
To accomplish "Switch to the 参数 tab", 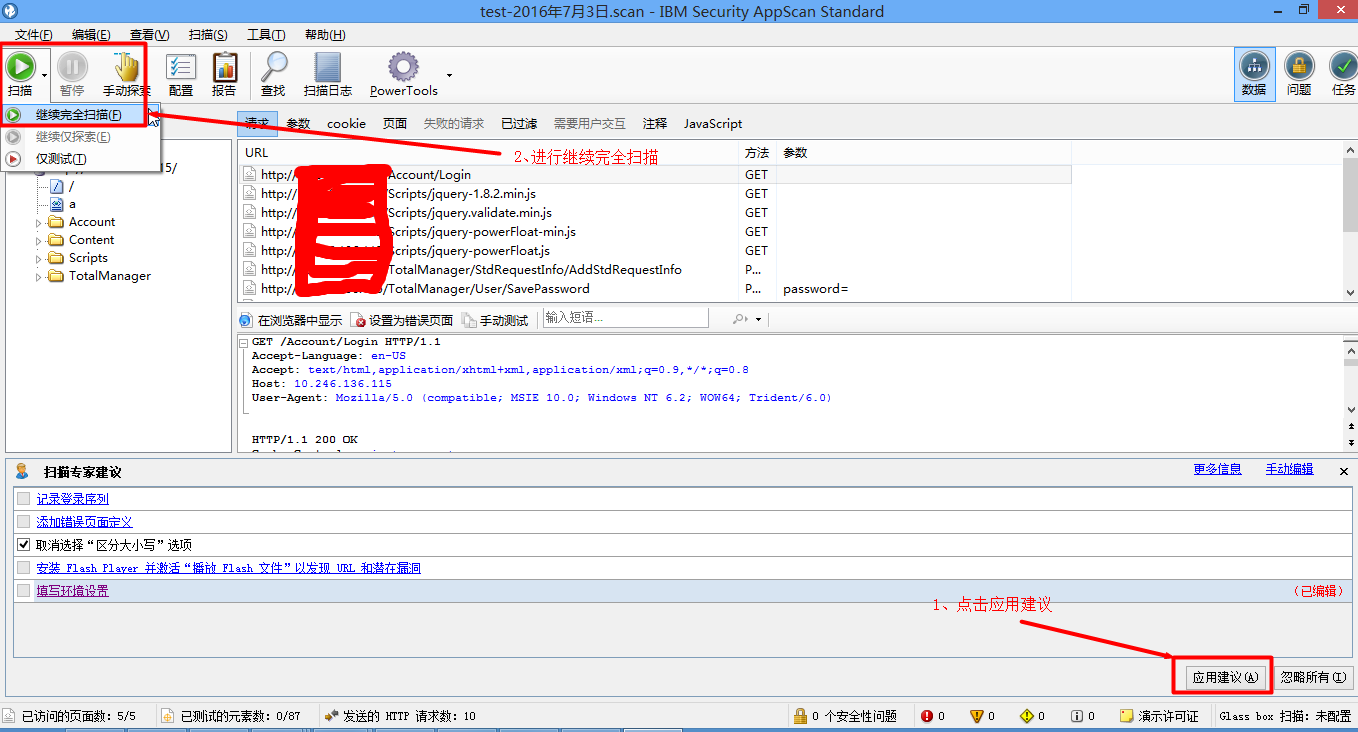I will [299, 124].
